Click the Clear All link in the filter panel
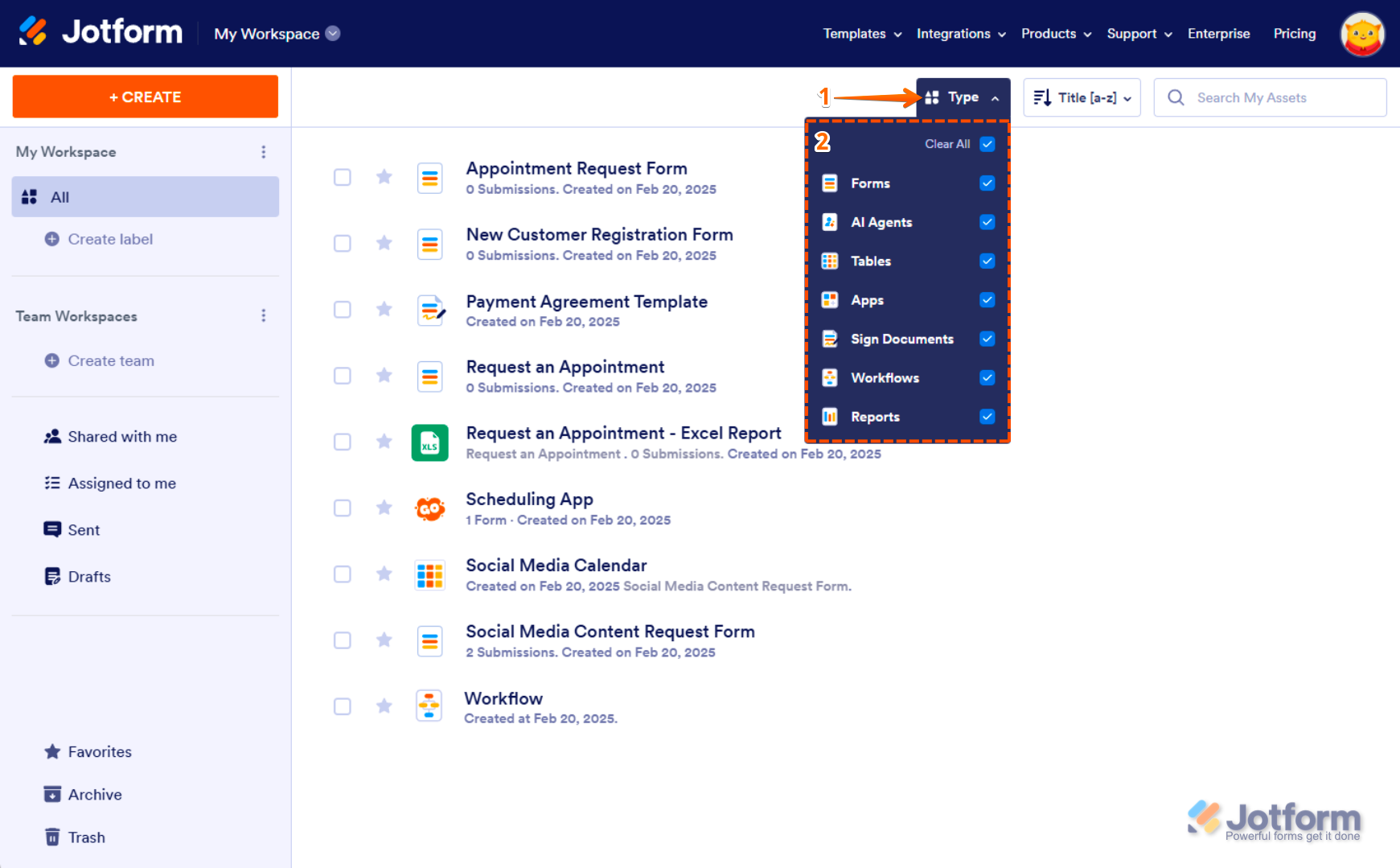This screenshot has height=868, width=1400. (948, 144)
